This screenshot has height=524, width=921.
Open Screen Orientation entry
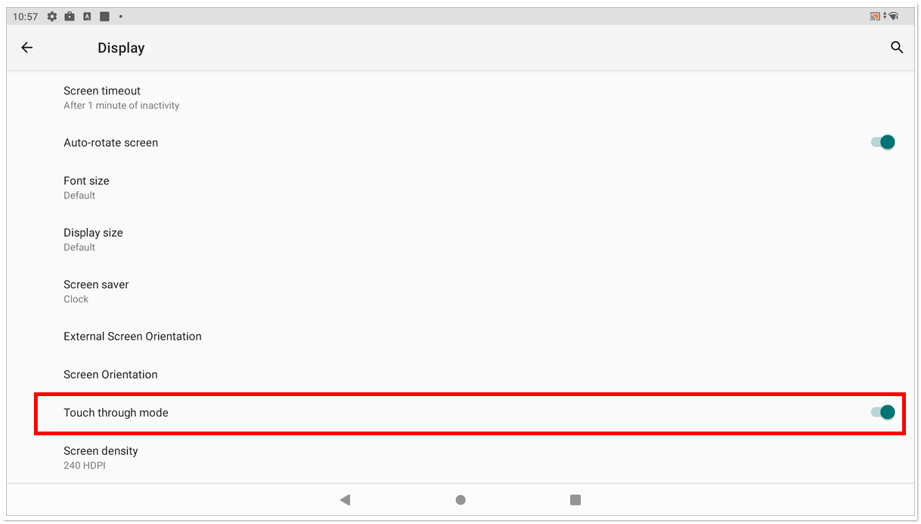[460, 374]
